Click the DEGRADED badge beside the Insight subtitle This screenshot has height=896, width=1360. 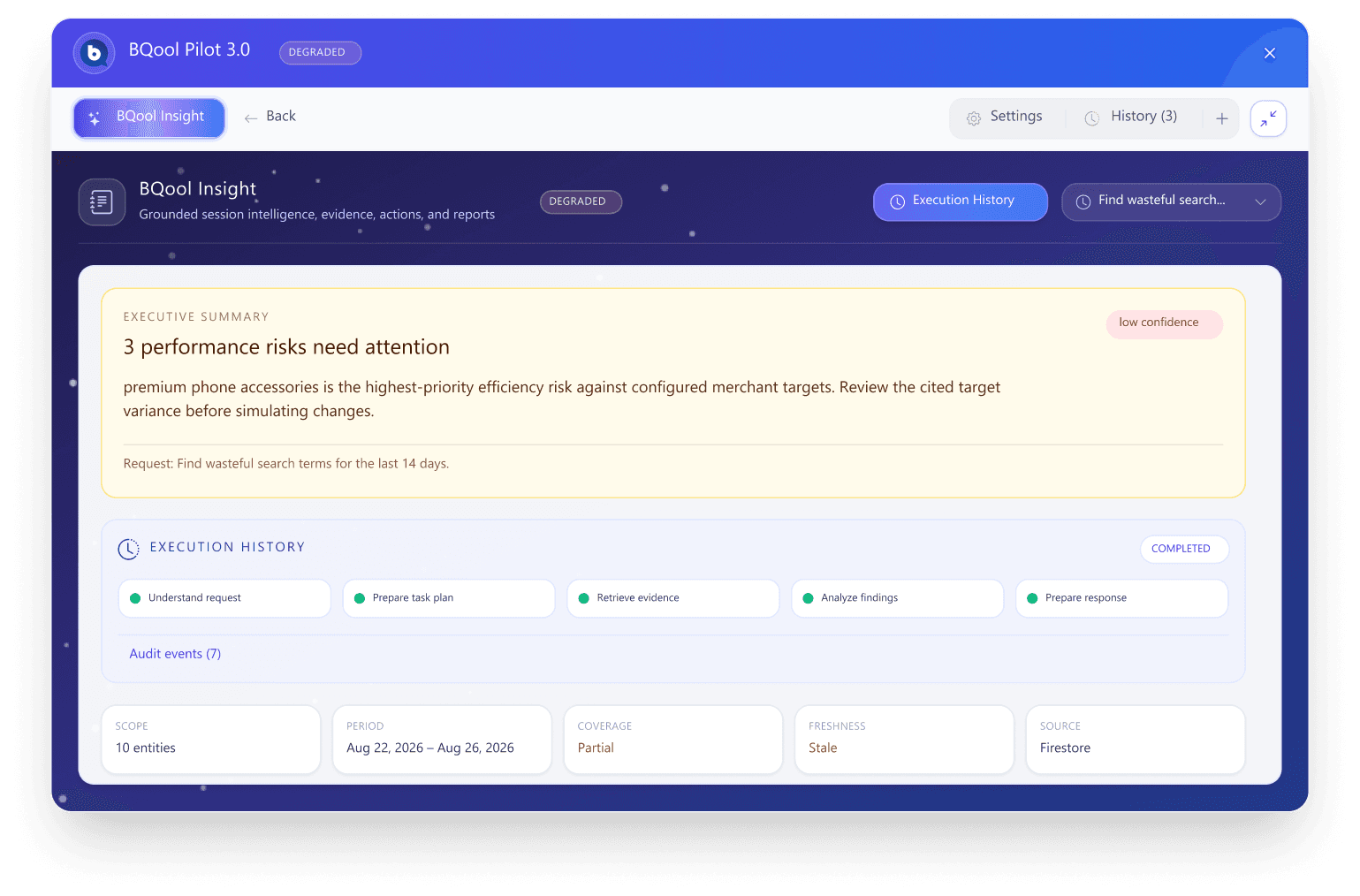(581, 201)
